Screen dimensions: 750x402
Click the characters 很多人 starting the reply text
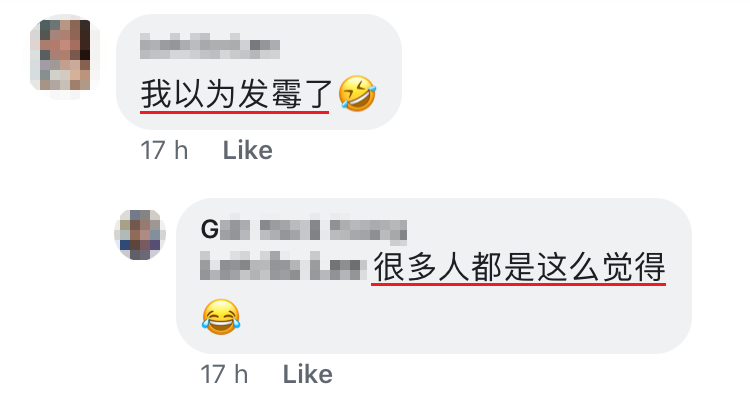tap(421, 267)
